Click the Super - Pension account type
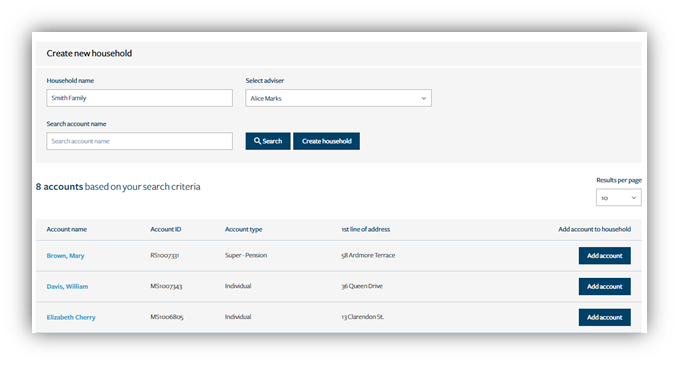The image size is (679, 365). click(x=246, y=255)
